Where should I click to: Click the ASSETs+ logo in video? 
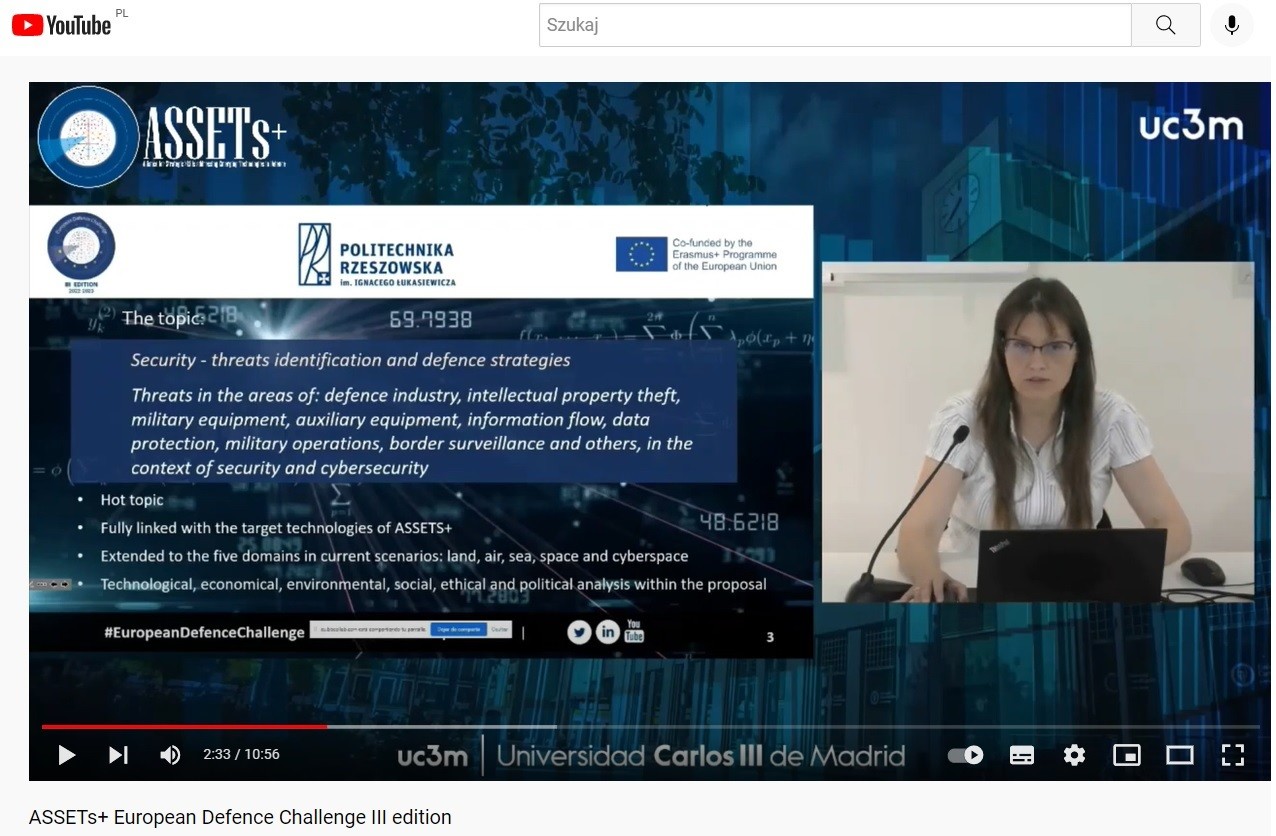click(162, 137)
